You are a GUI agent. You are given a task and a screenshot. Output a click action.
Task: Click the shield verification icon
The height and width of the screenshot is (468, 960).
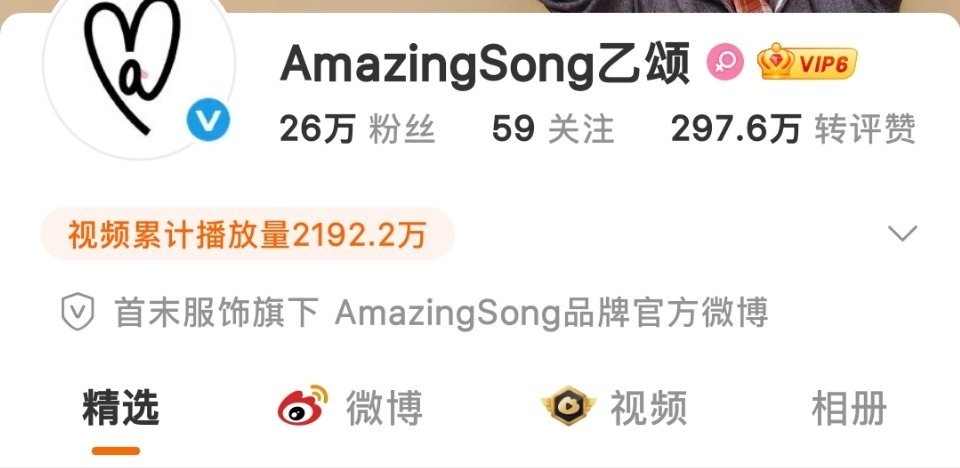click(x=78, y=312)
